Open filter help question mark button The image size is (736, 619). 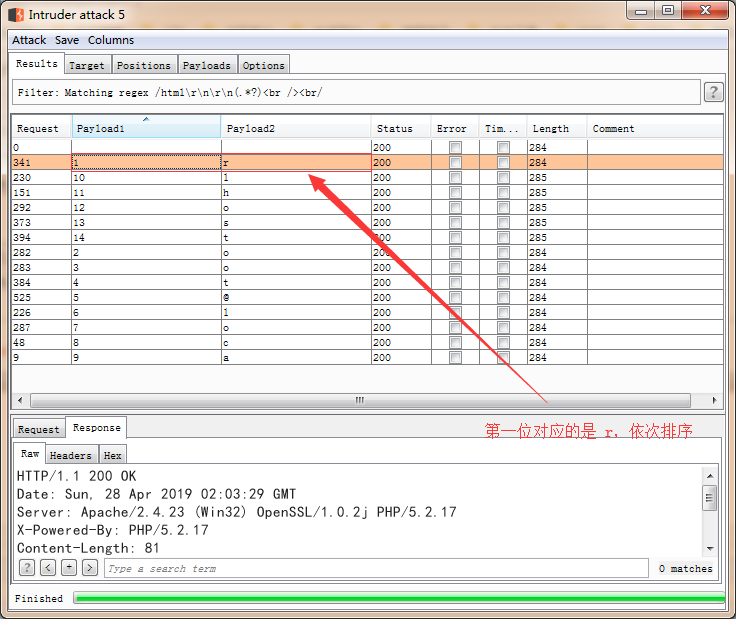[713, 92]
